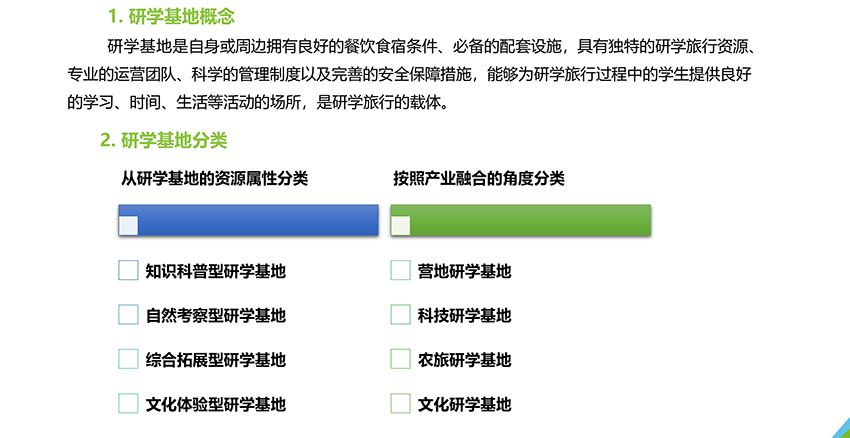Select the green industry-fusion bar
Screen dimensions: 850x438
click(520, 220)
